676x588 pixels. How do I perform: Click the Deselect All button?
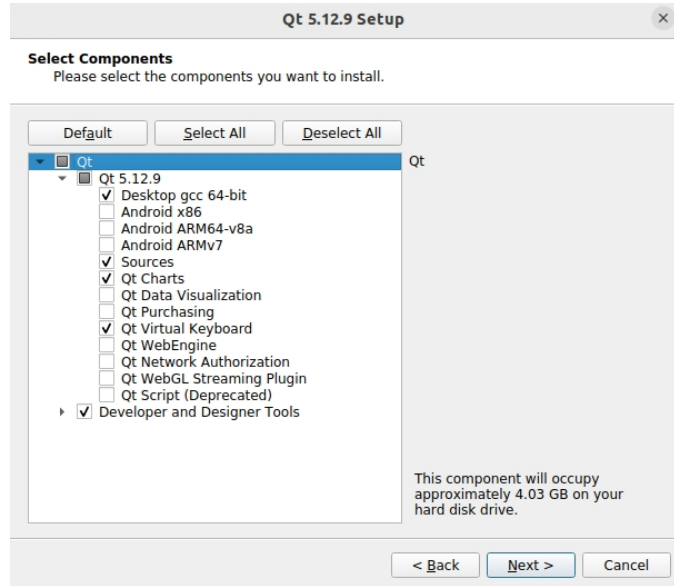(342, 133)
